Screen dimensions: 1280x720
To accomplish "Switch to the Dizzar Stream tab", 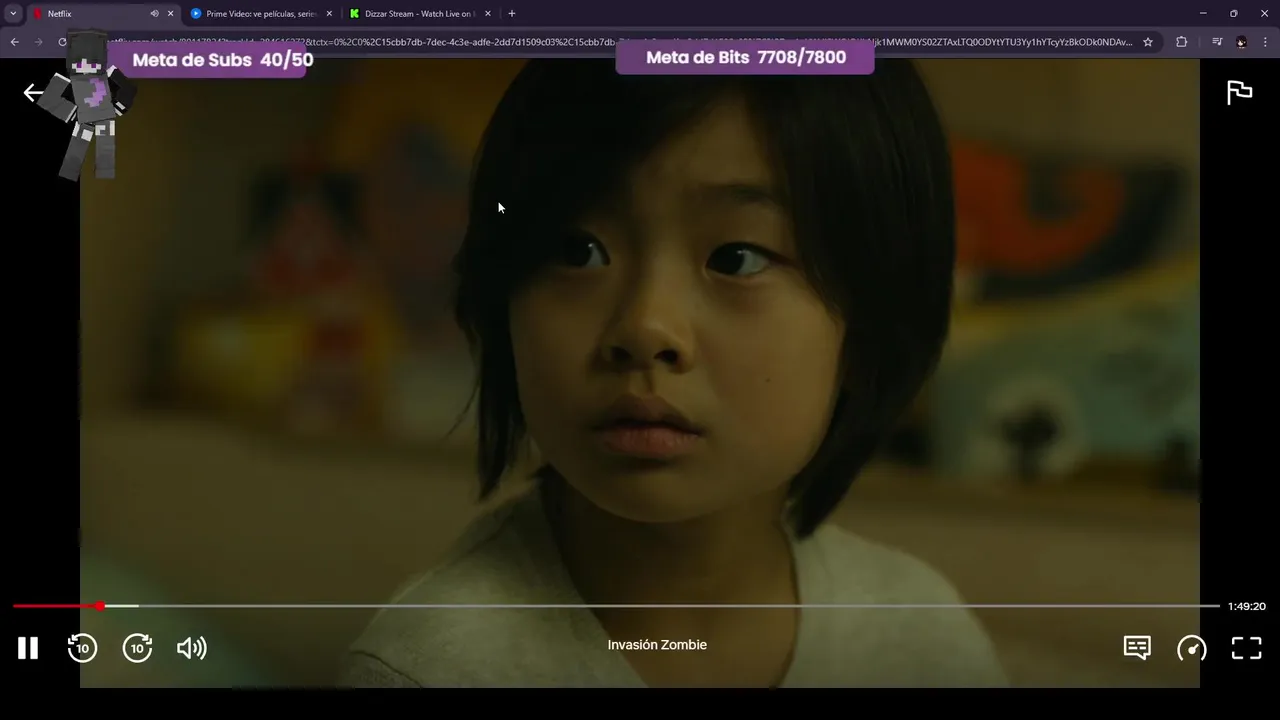I will click(418, 14).
